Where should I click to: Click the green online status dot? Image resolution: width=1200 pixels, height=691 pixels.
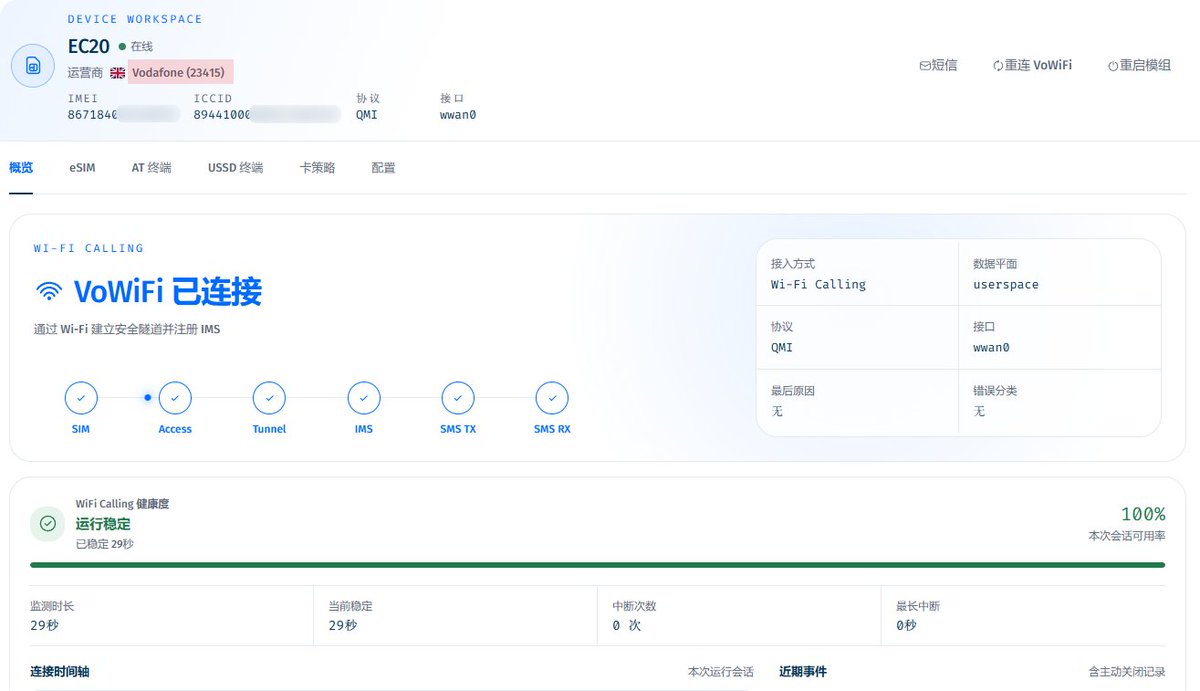coord(122,46)
